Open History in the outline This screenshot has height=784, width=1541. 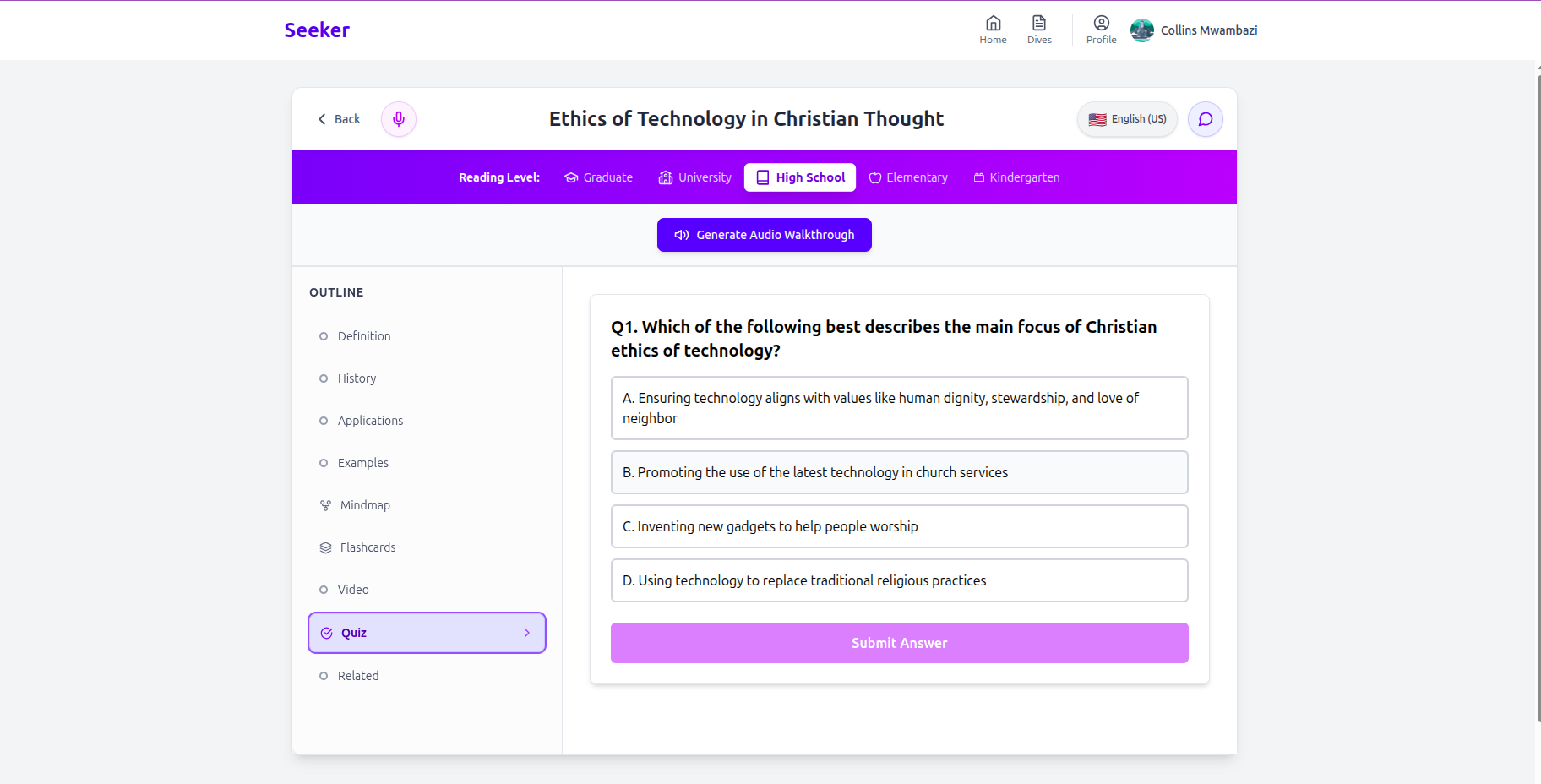coord(427,378)
